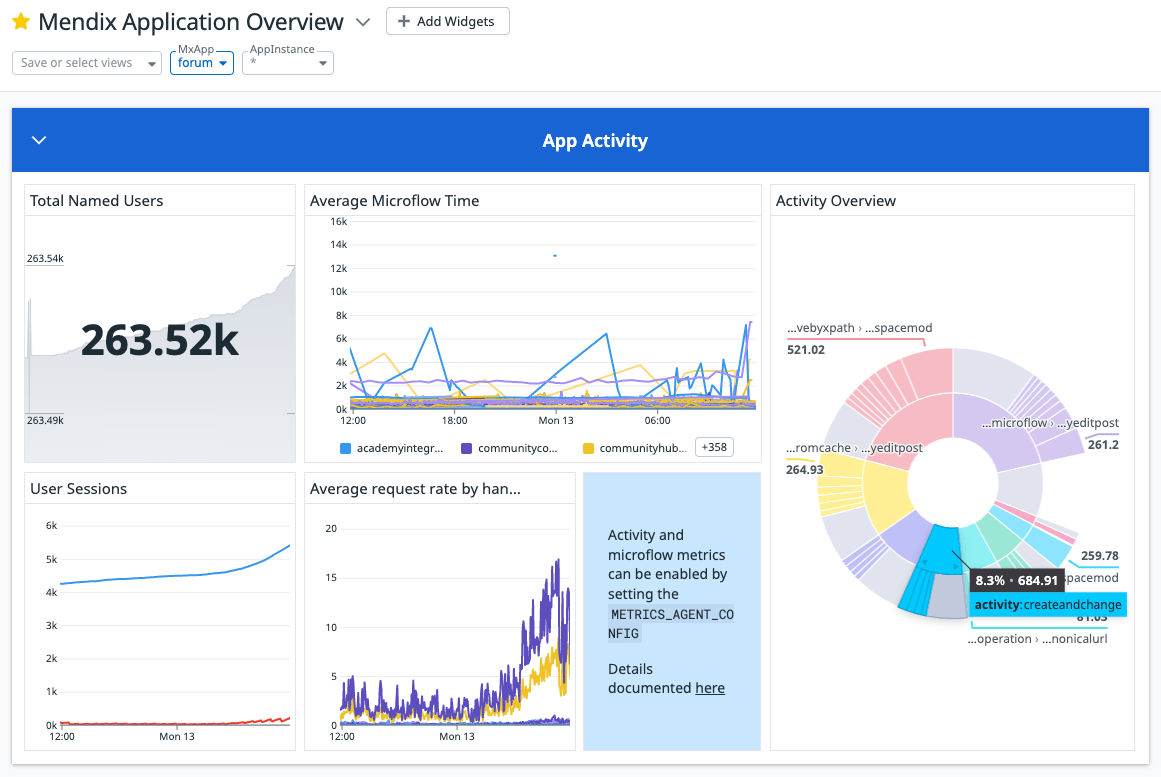Open the MxApp forum variable dropdown
This screenshot has width=1161, height=777.
point(201,63)
